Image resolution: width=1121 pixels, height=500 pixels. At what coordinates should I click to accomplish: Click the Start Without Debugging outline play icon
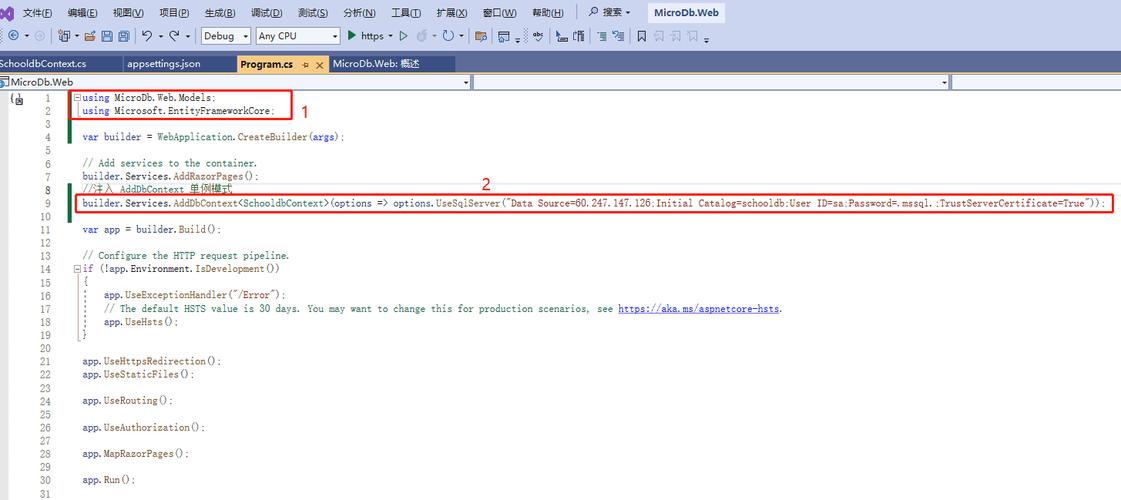coord(402,36)
